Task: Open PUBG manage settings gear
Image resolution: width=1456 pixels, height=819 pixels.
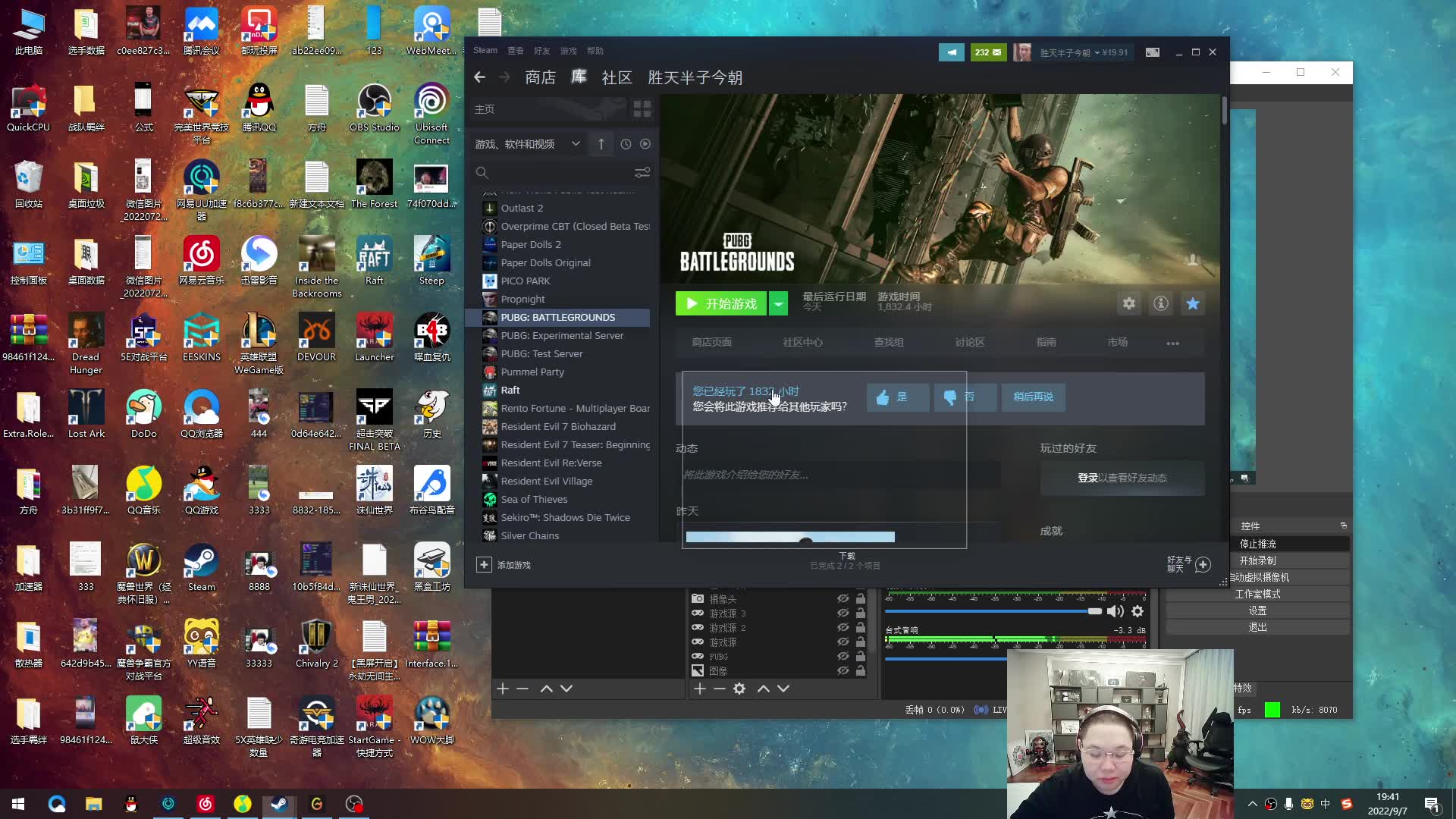Action: [1129, 304]
